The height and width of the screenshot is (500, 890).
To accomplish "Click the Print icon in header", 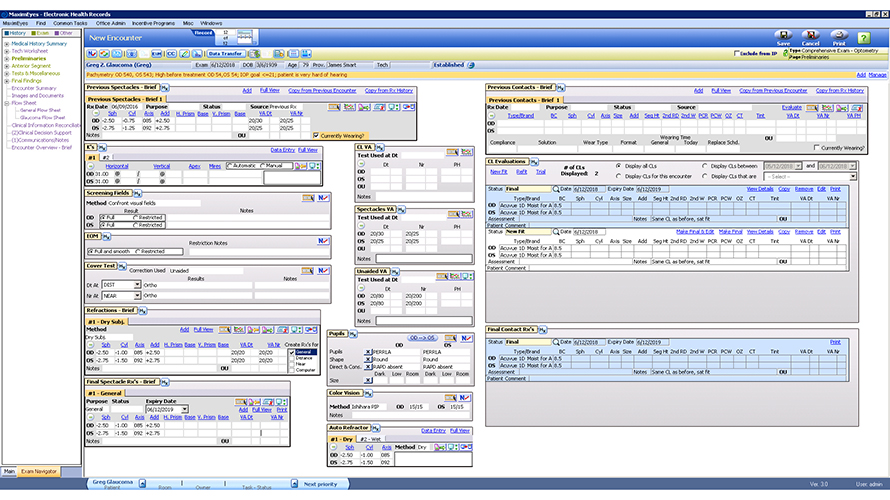I will coord(839,36).
